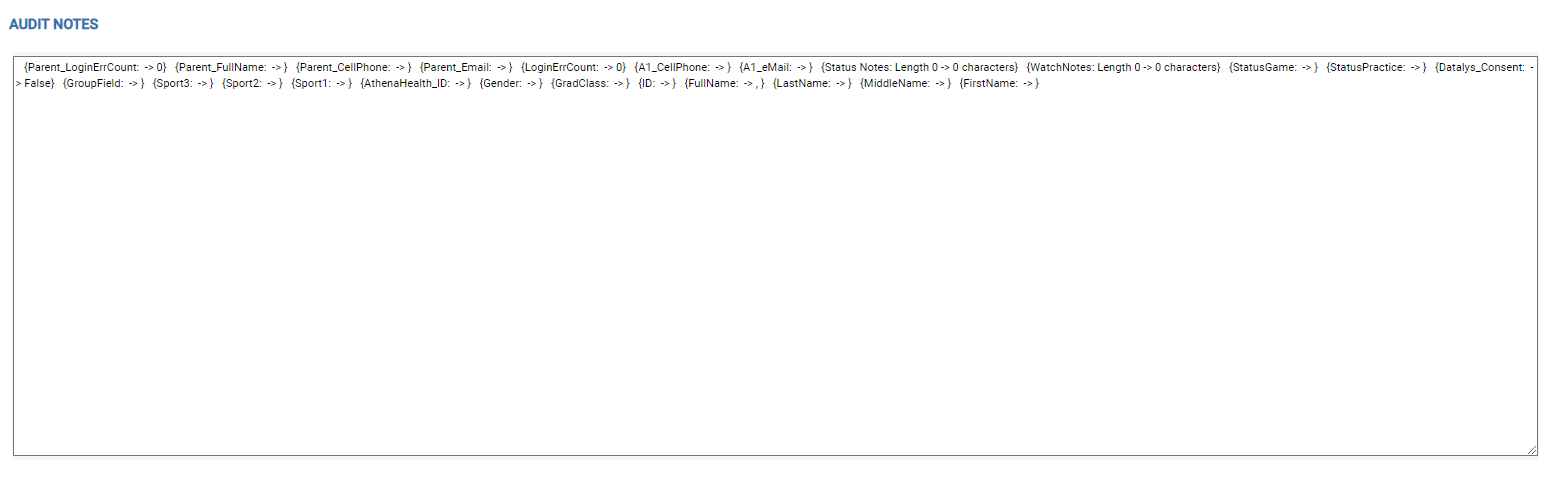Viewport: 1559px width, 478px height.
Task: Click the '{Gender: -> }' entry
Action: [x=511, y=83]
